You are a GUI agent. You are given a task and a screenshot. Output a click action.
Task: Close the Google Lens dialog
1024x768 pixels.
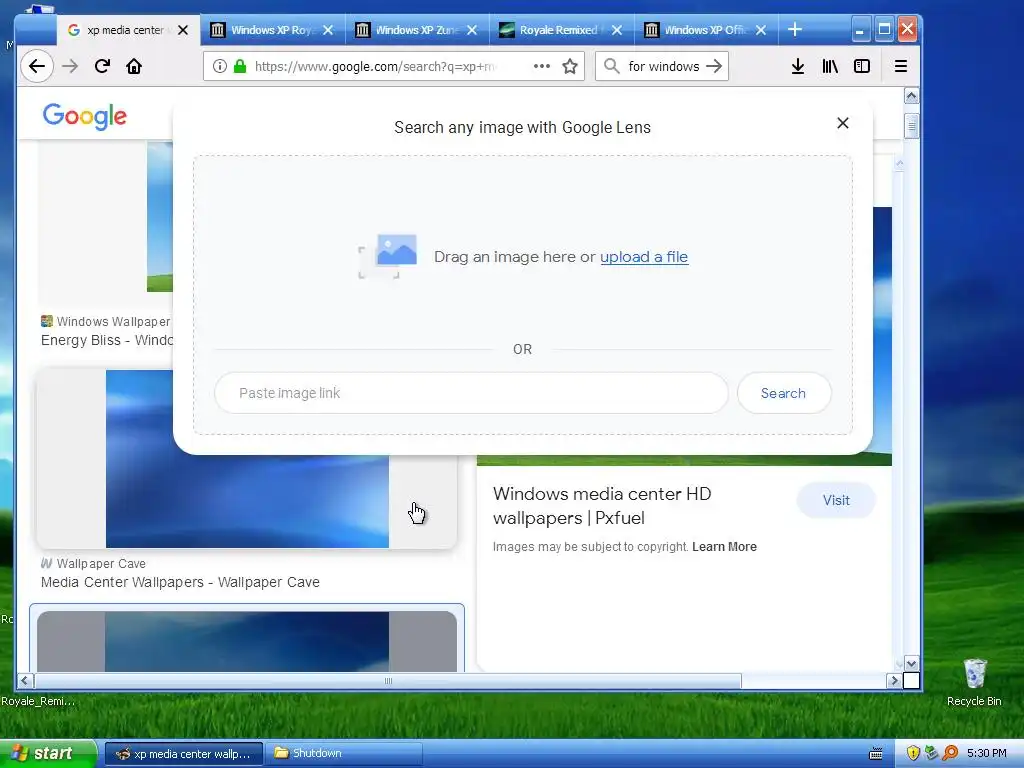[843, 123]
